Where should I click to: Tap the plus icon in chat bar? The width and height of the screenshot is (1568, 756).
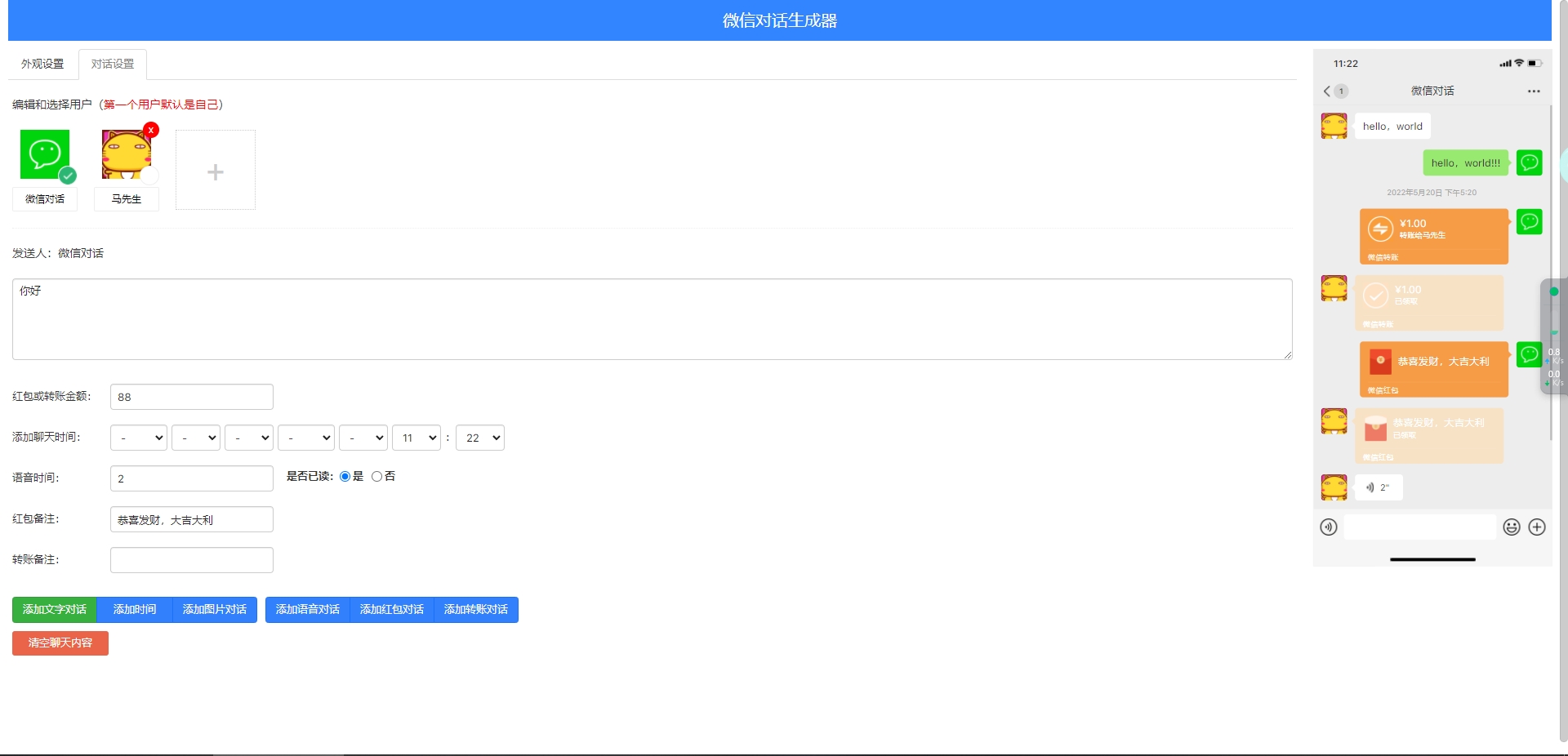[x=1537, y=527]
